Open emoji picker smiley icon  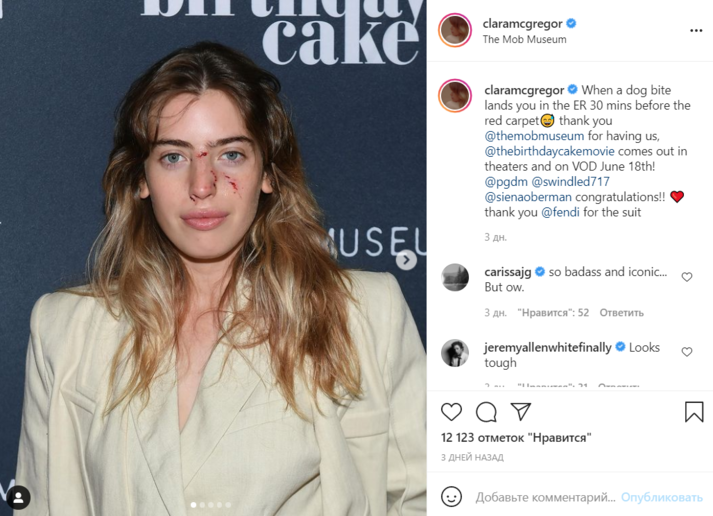tap(451, 496)
